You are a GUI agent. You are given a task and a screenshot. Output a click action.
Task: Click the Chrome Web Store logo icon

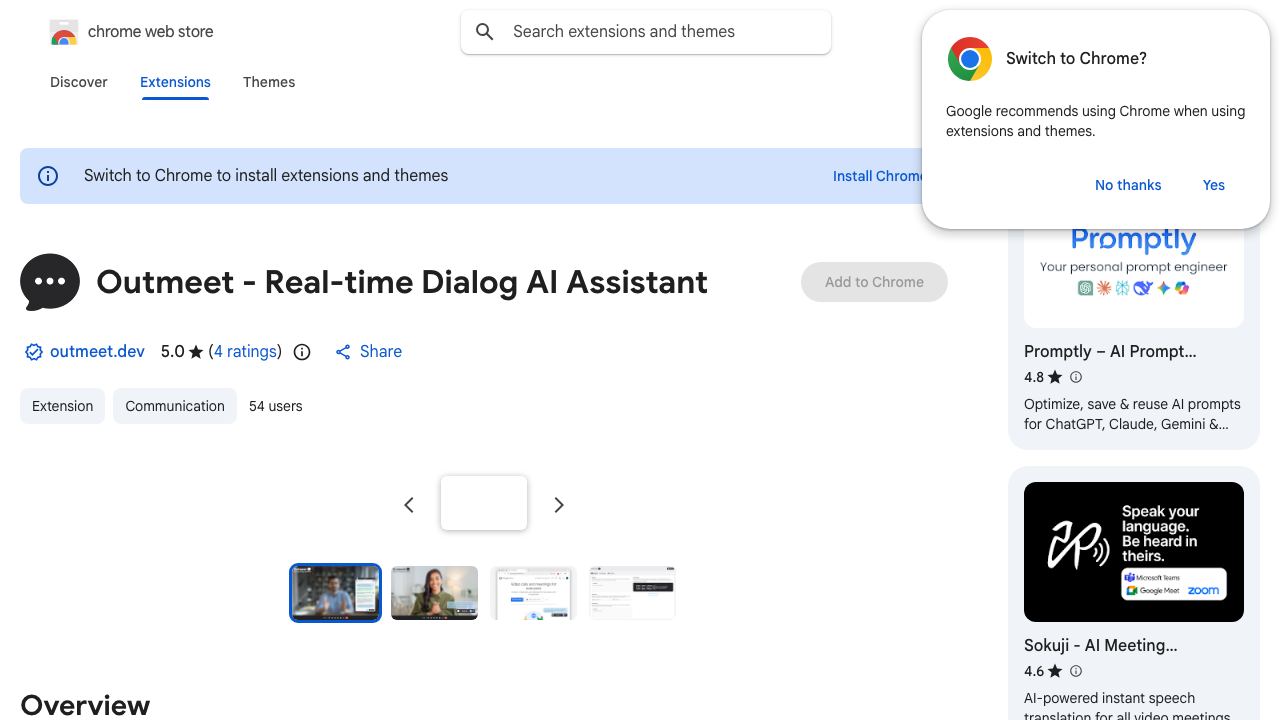[64, 32]
